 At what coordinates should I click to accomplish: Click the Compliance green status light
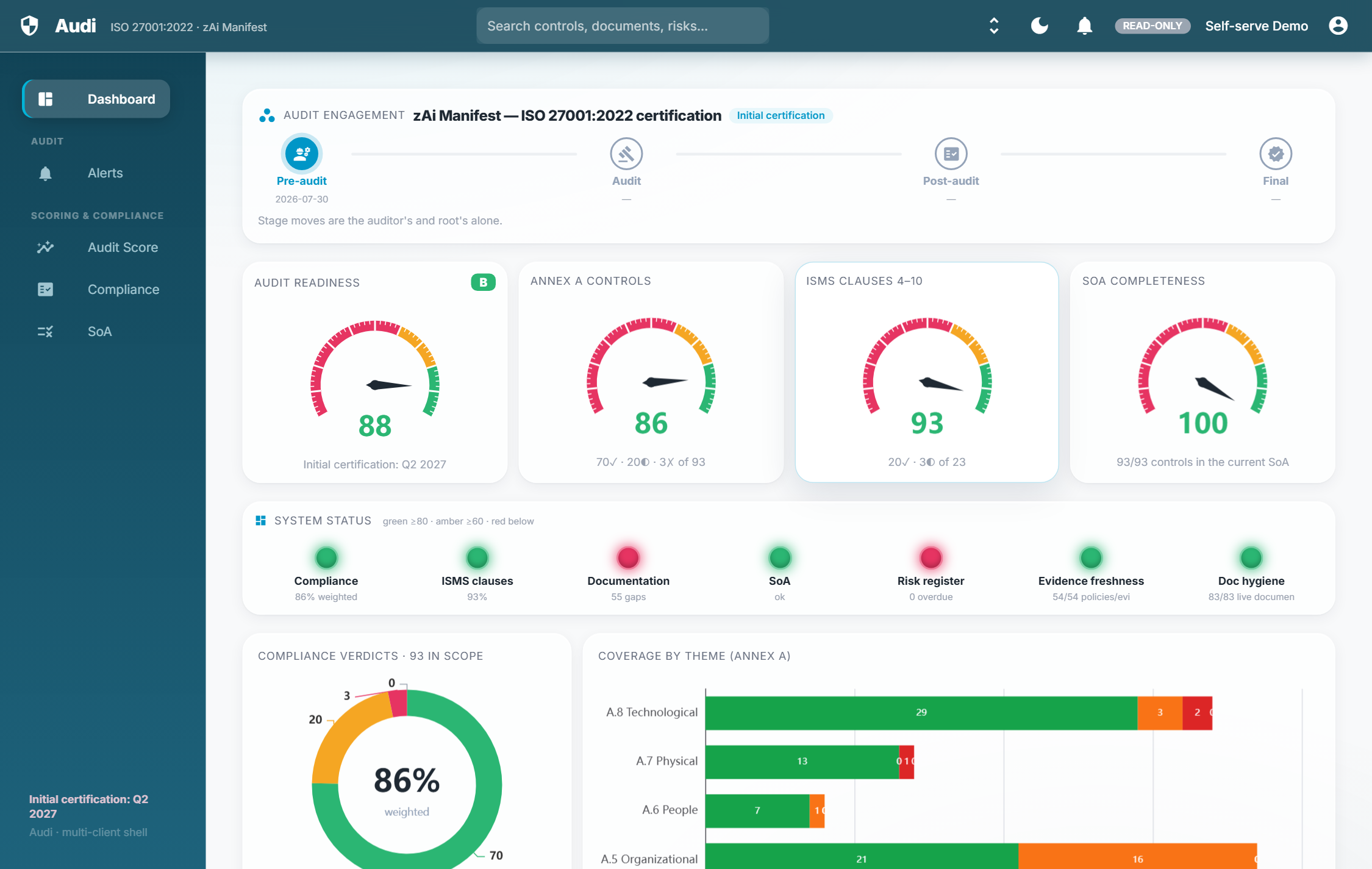click(326, 557)
